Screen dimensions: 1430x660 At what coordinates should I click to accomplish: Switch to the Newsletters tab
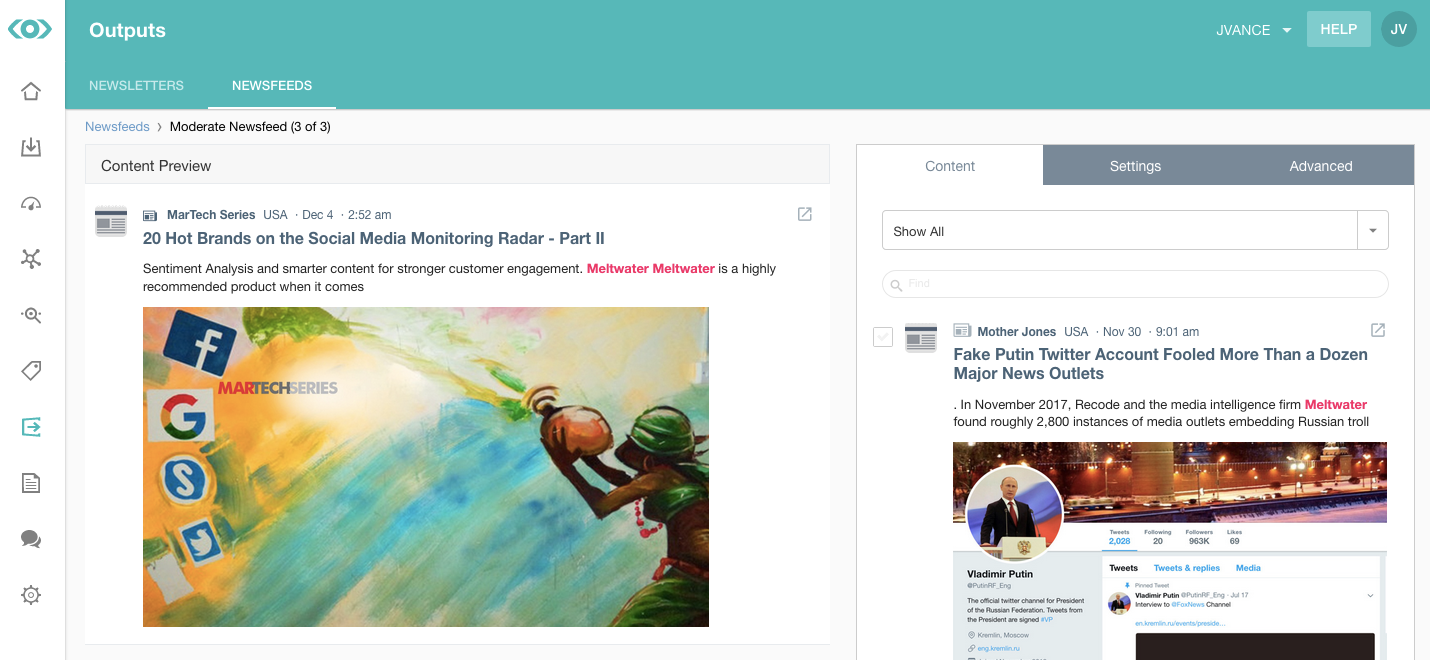pyautogui.click(x=136, y=86)
